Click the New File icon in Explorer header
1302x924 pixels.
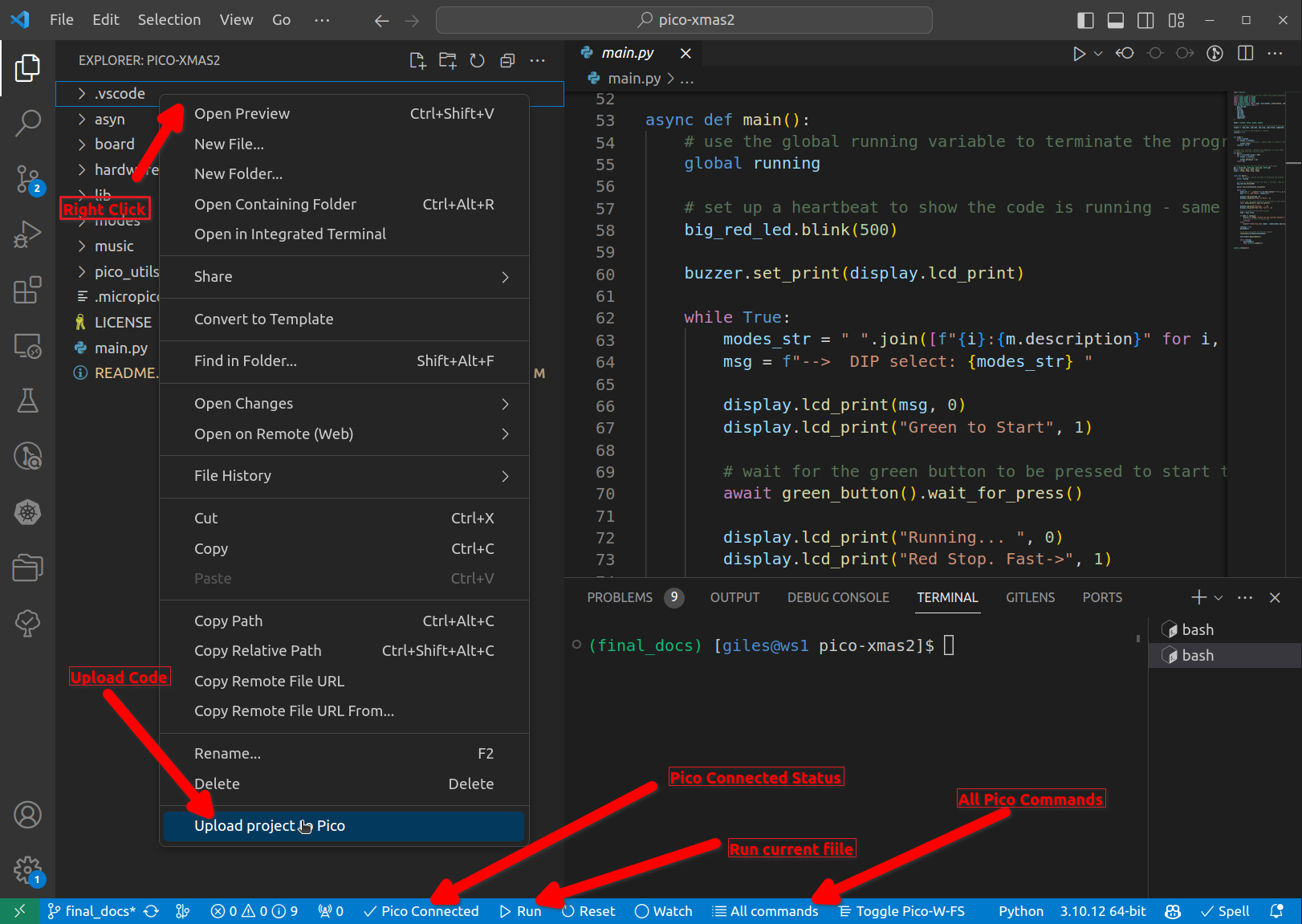tap(417, 60)
